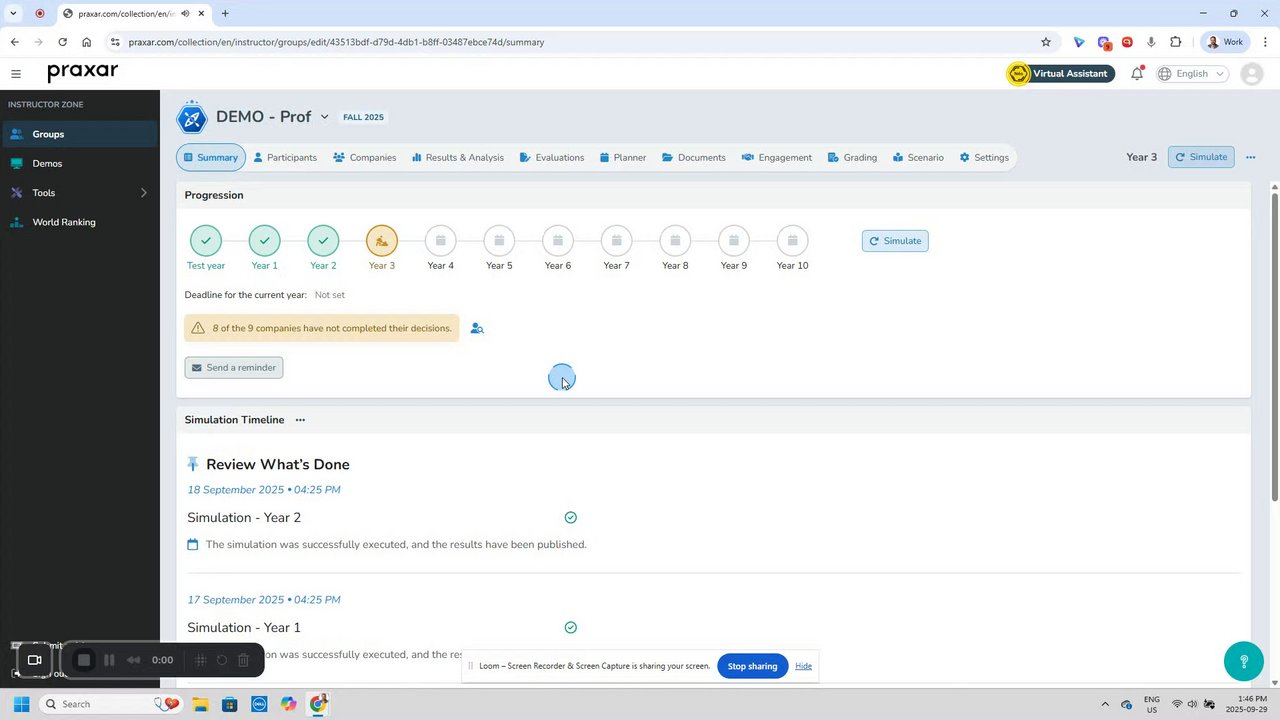
Task: Open the Grading tab
Action: coord(853,157)
